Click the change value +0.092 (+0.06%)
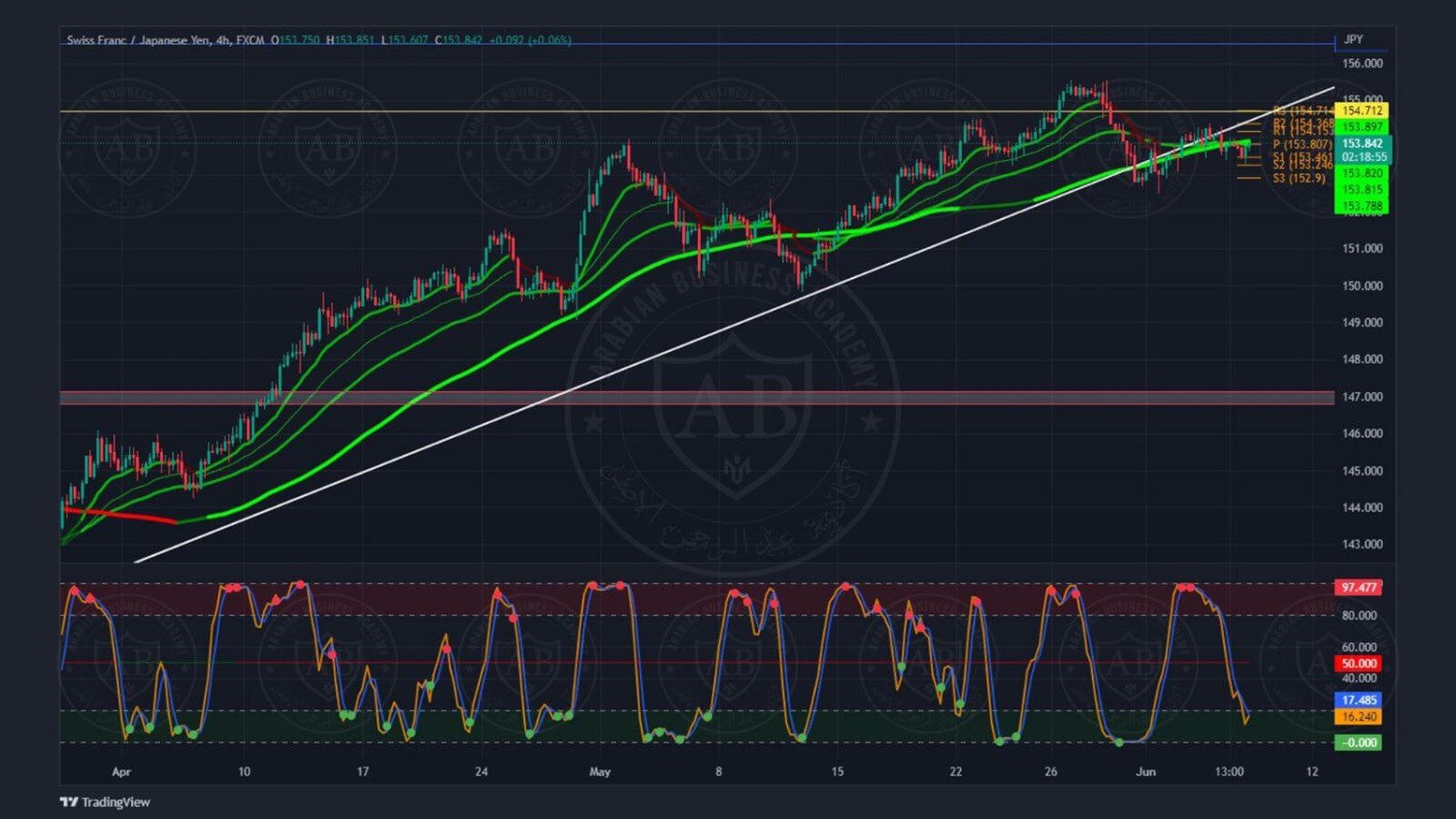Viewport: 1456px width, 819px height. [530, 40]
